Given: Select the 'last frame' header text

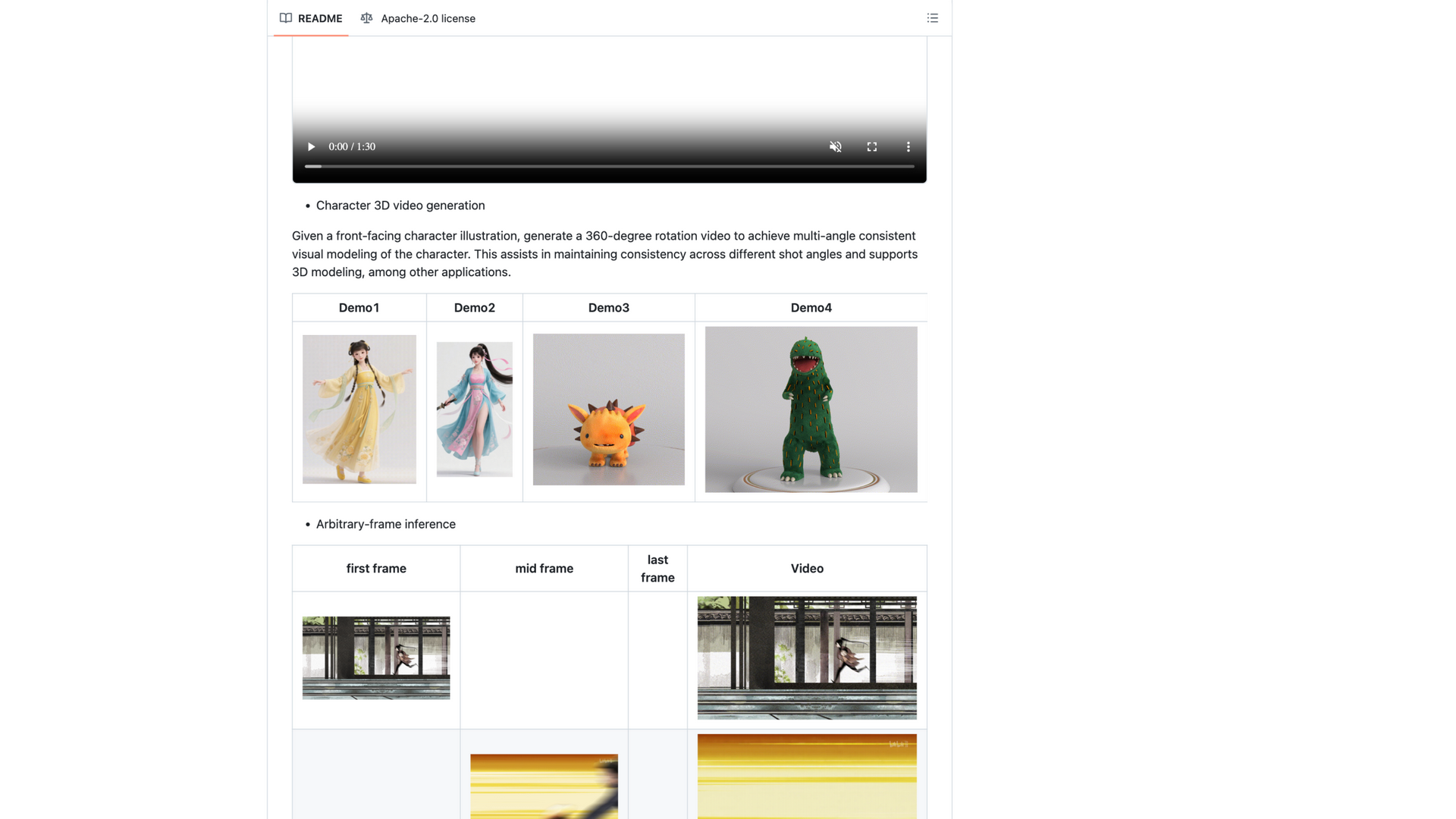Looking at the screenshot, I should tap(657, 569).
